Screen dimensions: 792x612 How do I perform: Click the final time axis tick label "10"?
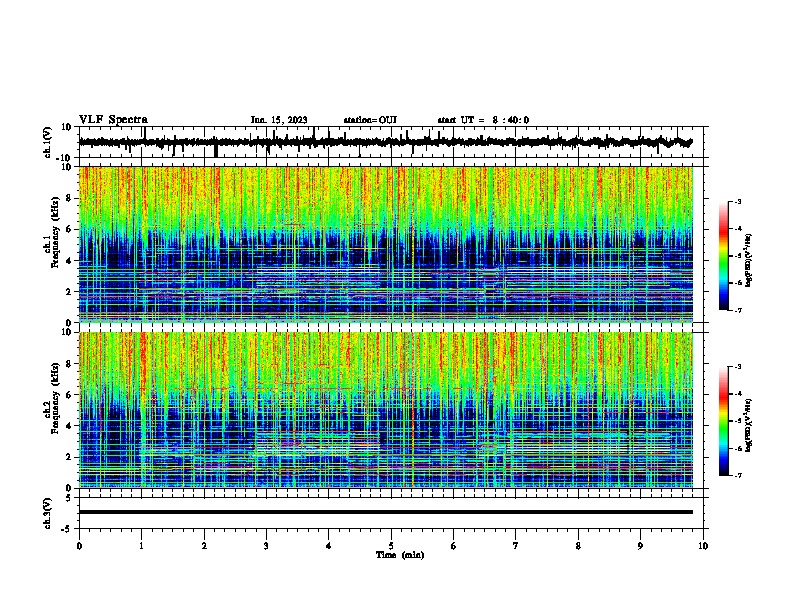point(703,546)
